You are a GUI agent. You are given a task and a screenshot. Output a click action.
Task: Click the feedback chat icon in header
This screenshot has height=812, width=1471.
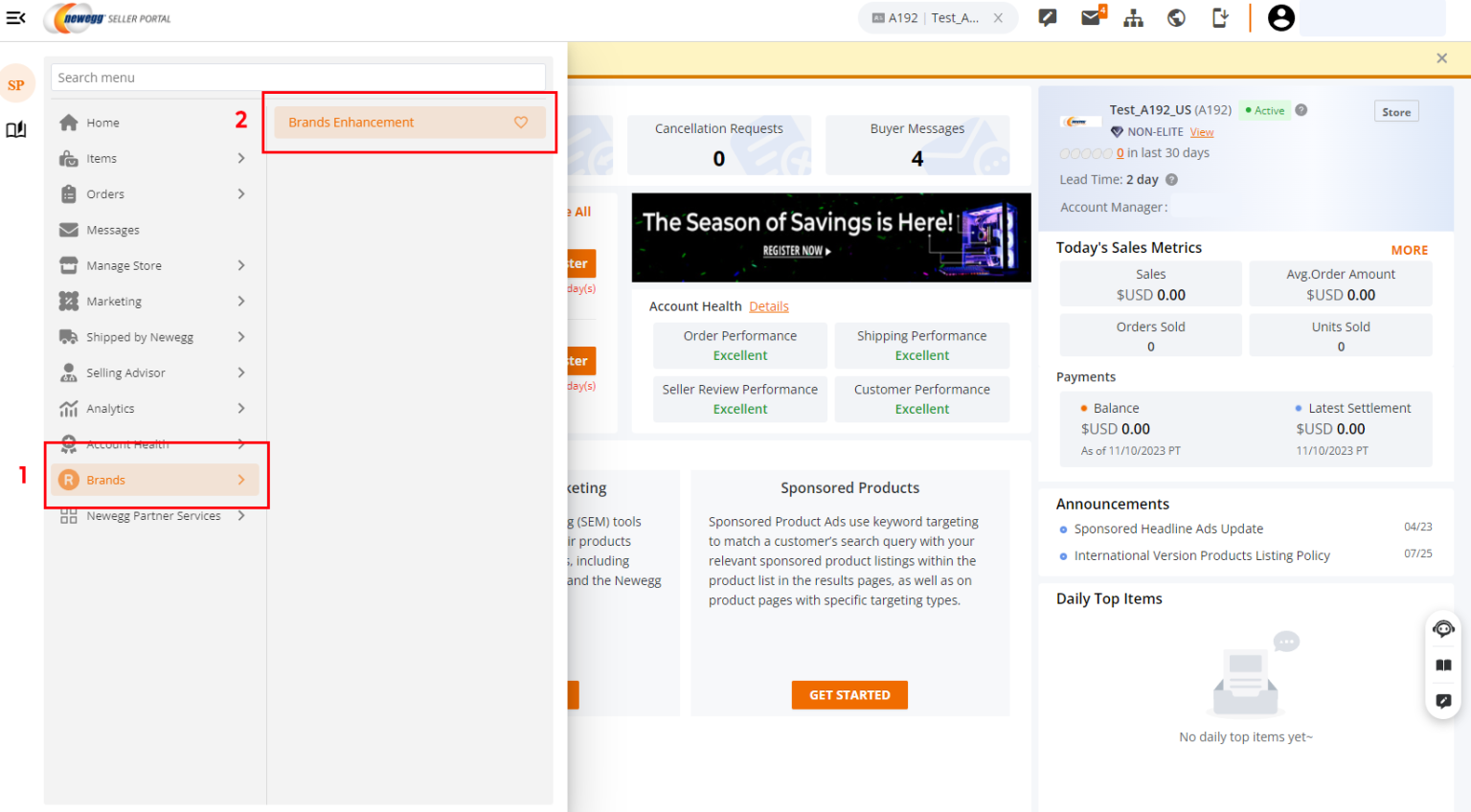point(1048,18)
